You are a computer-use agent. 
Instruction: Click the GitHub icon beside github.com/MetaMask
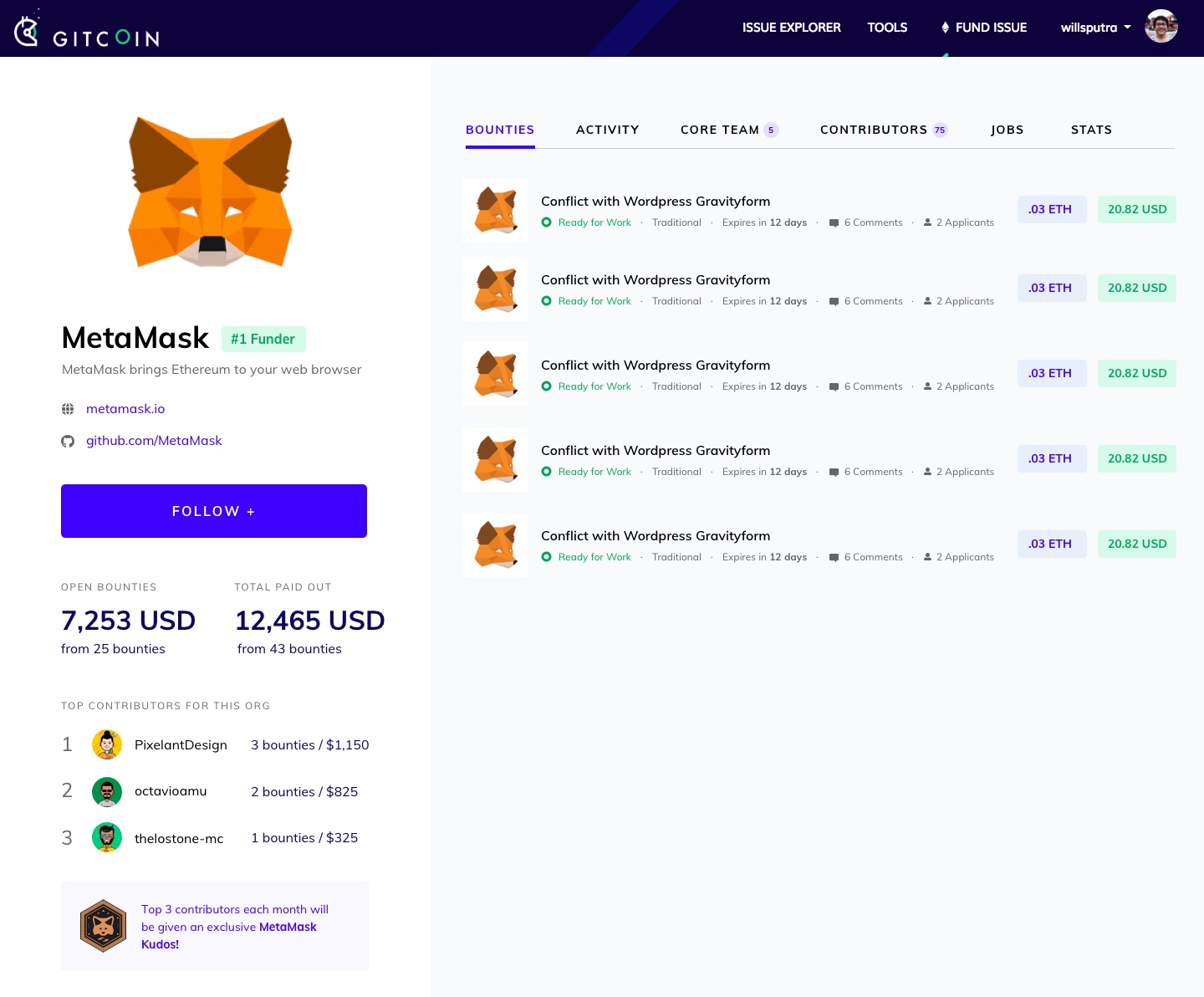(68, 441)
